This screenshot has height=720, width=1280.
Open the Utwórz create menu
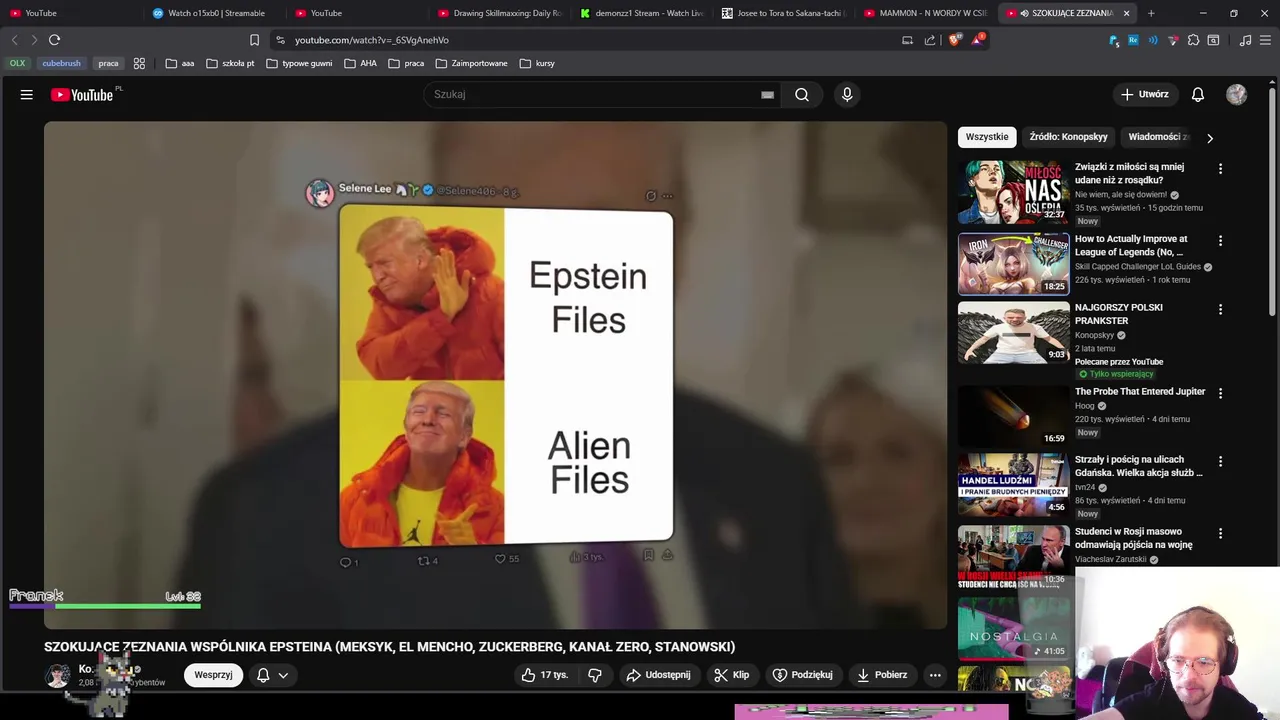point(1144,94)
